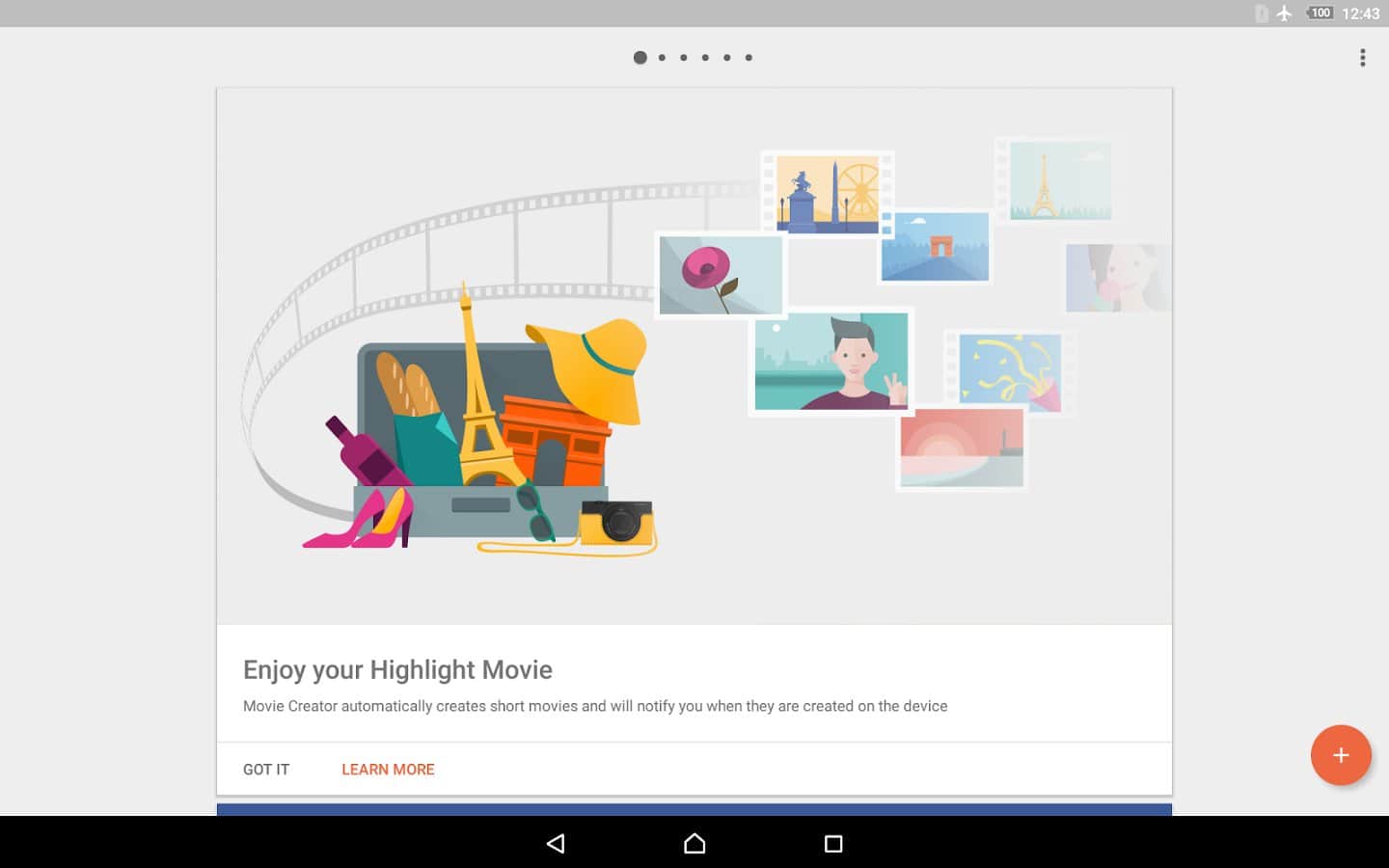This screenshot has width=1389, height=868.
Task: Tap the yellow camera in the illustration
Action: pos(617,524)
